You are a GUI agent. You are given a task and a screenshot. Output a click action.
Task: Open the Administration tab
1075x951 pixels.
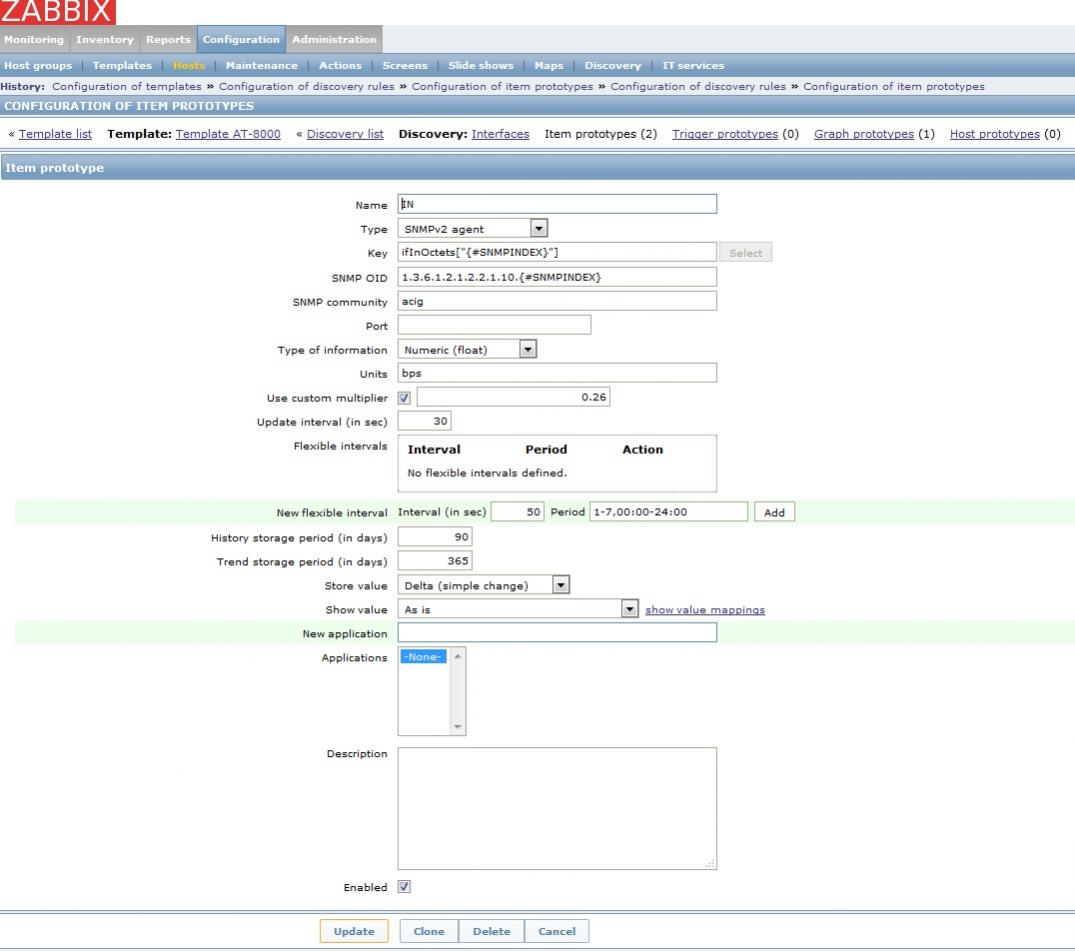point(334,39)
